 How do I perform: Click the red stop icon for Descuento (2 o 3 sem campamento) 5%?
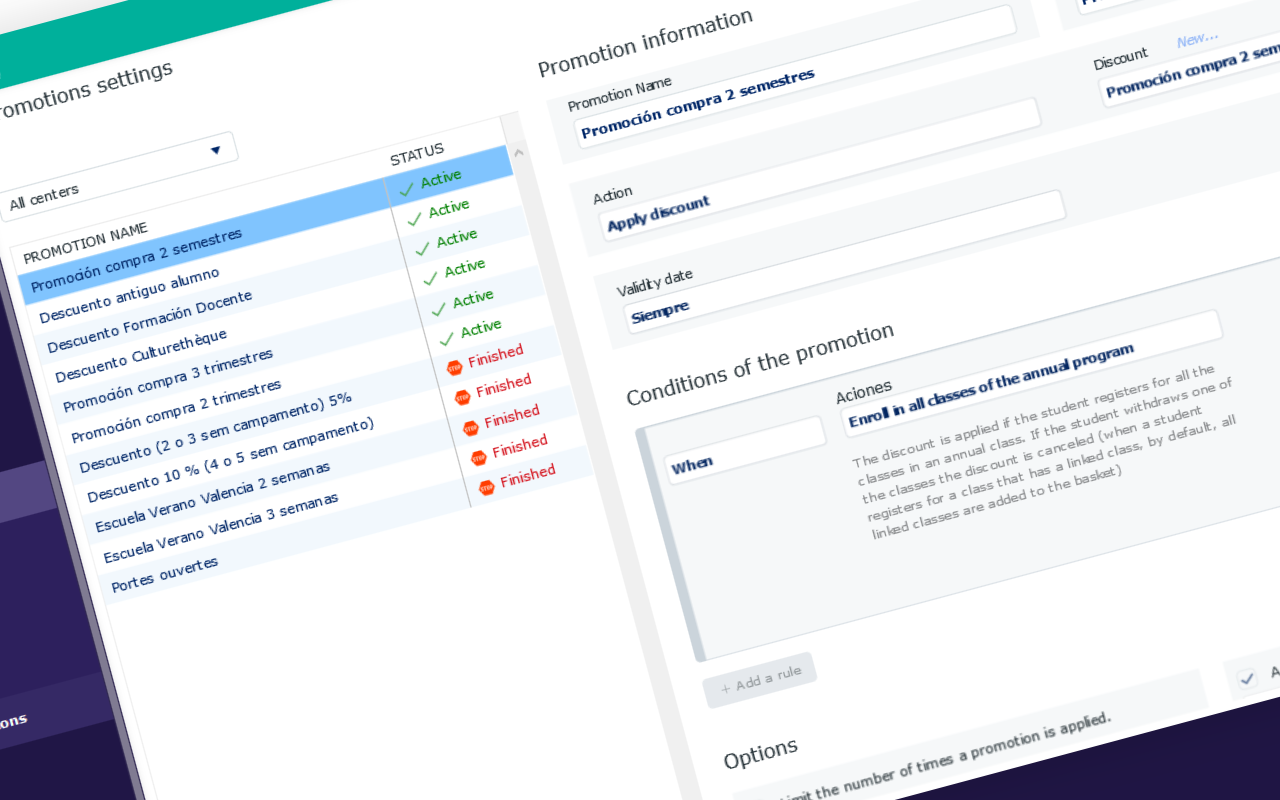click(x=454, y=367)
